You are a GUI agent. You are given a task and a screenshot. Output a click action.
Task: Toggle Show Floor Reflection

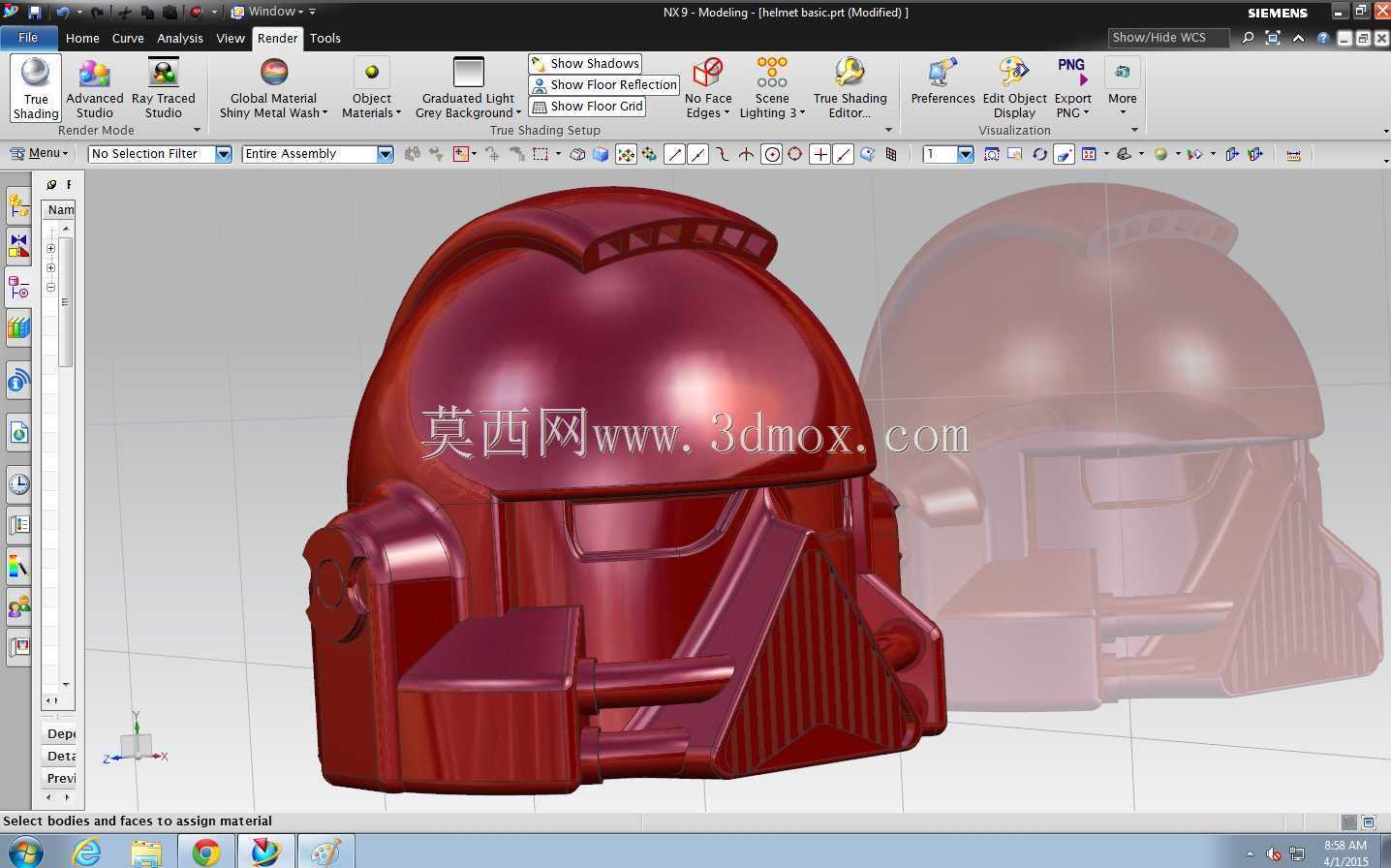pyautogui.click(x=604, y=85)
